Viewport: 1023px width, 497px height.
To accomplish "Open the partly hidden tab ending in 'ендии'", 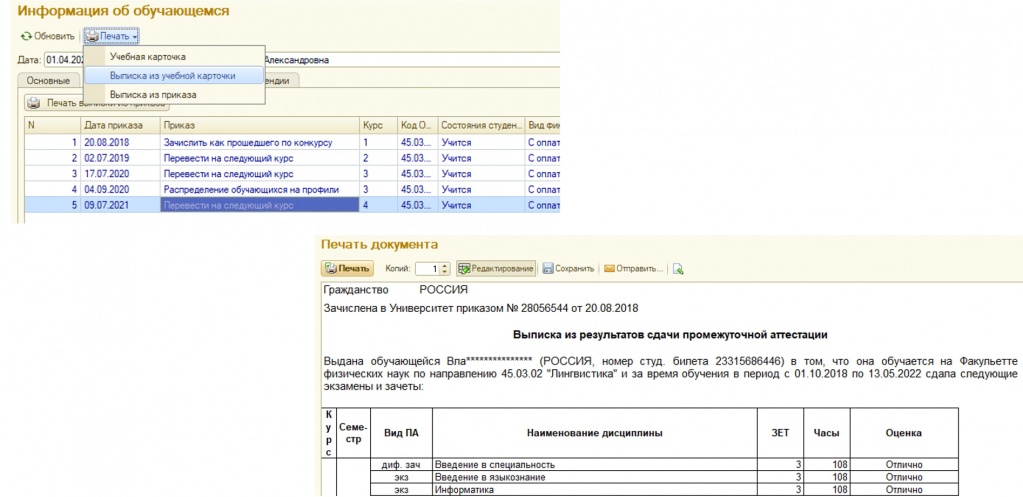I will (282, 81).
